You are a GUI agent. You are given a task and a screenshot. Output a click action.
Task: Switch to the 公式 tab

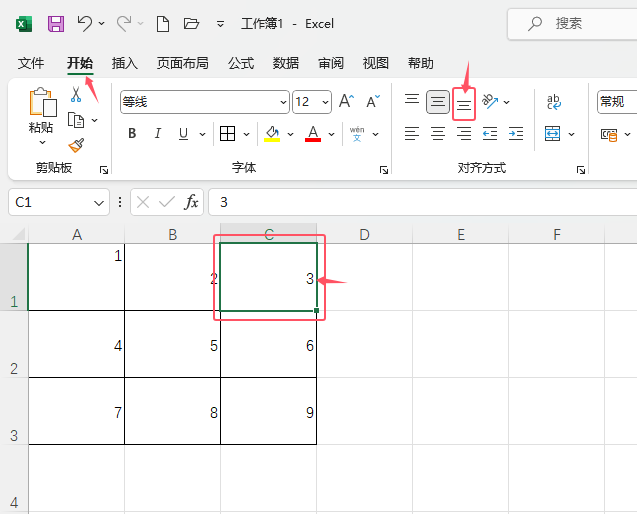[x=241, y=63]
